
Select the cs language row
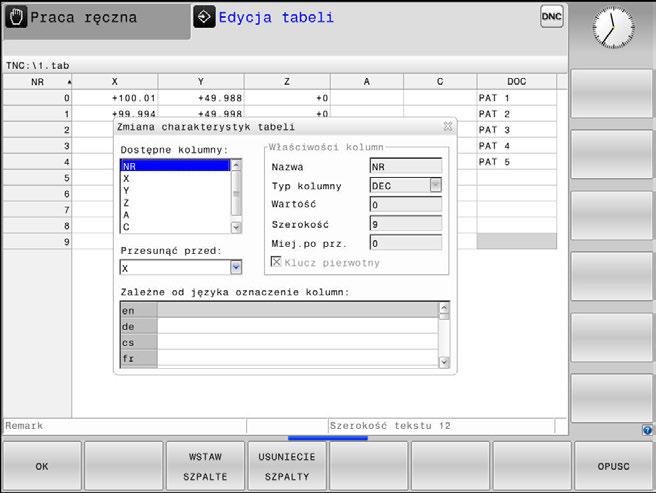coord(279,342)
